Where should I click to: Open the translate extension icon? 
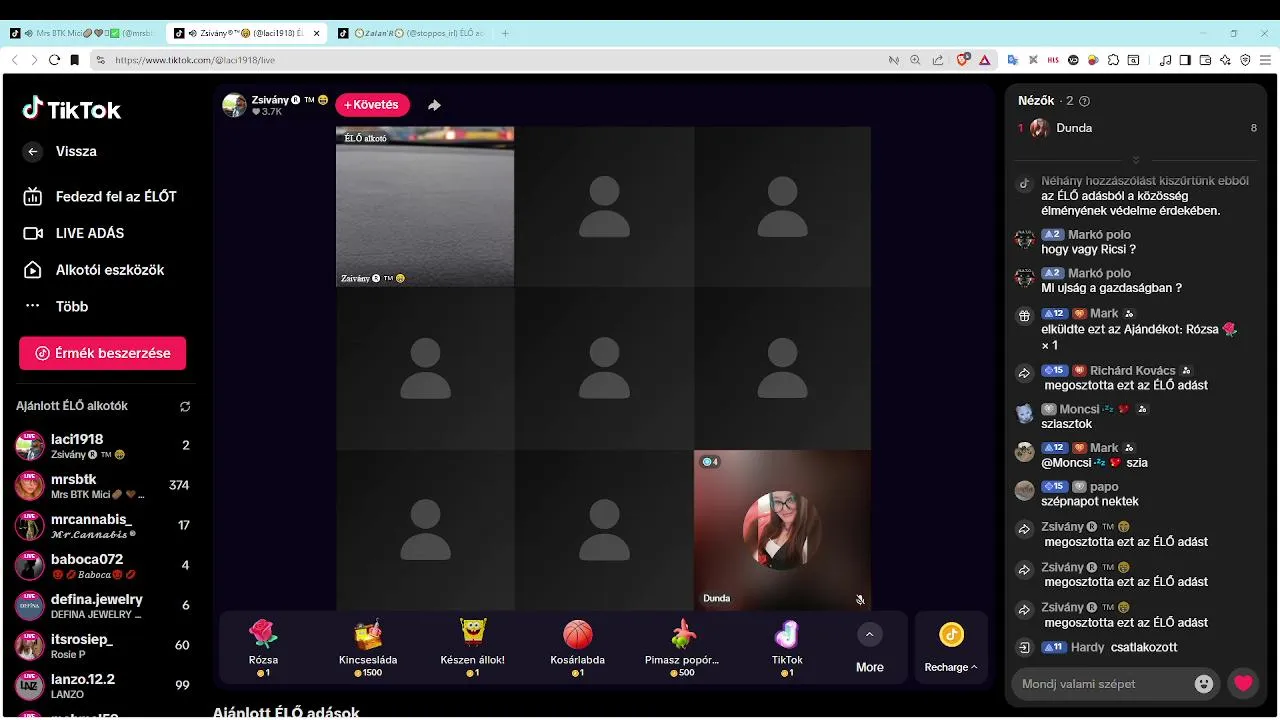coord(1012,60)
